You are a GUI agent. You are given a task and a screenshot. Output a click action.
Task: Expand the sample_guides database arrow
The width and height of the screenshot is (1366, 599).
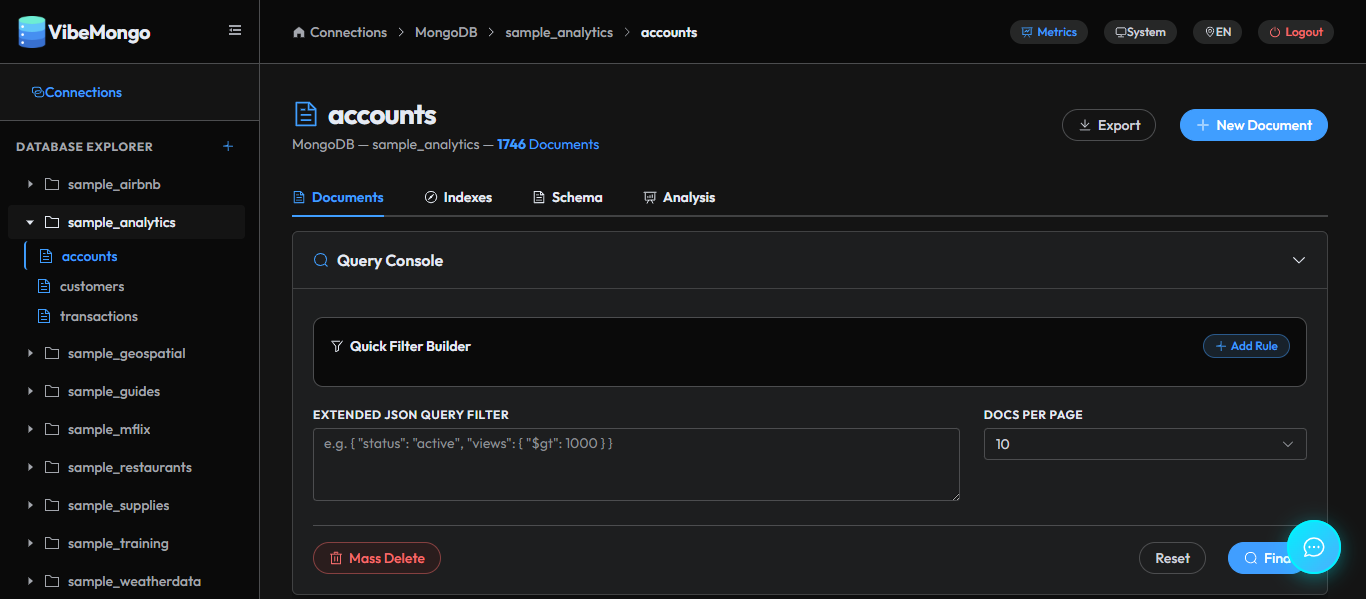[30, 391]
